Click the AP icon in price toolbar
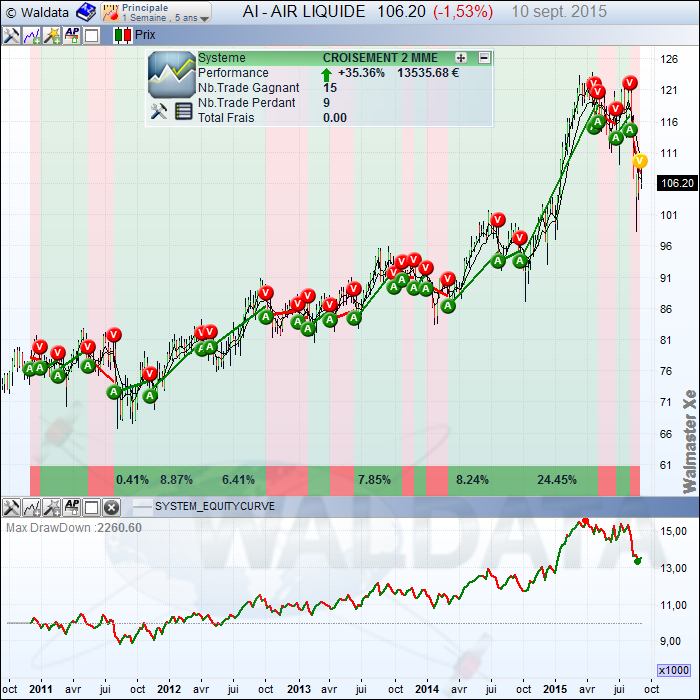The width and height of the screenshot is (700, 700). point(72,35)
